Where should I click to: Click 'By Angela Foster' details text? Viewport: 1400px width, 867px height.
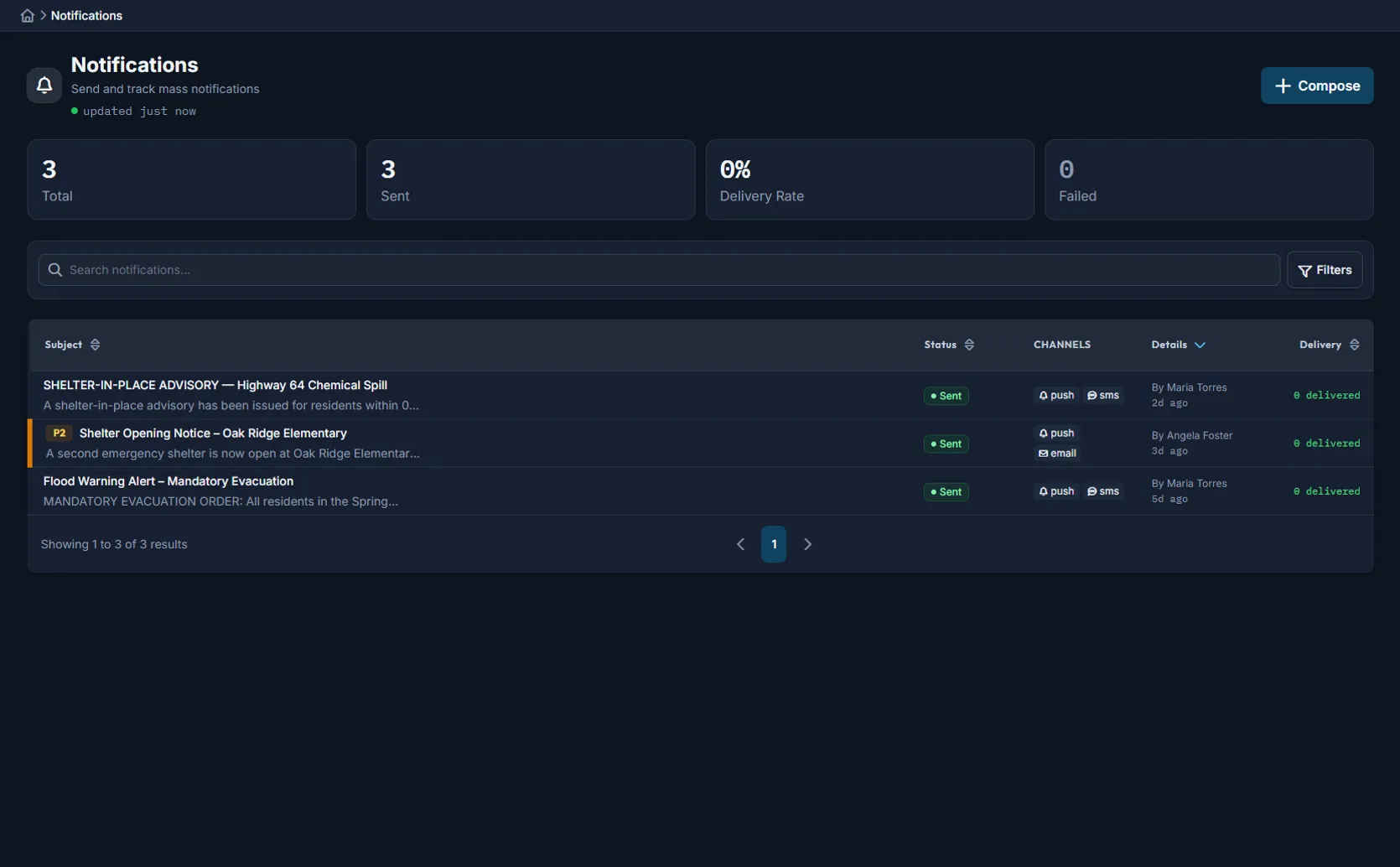1191,436
